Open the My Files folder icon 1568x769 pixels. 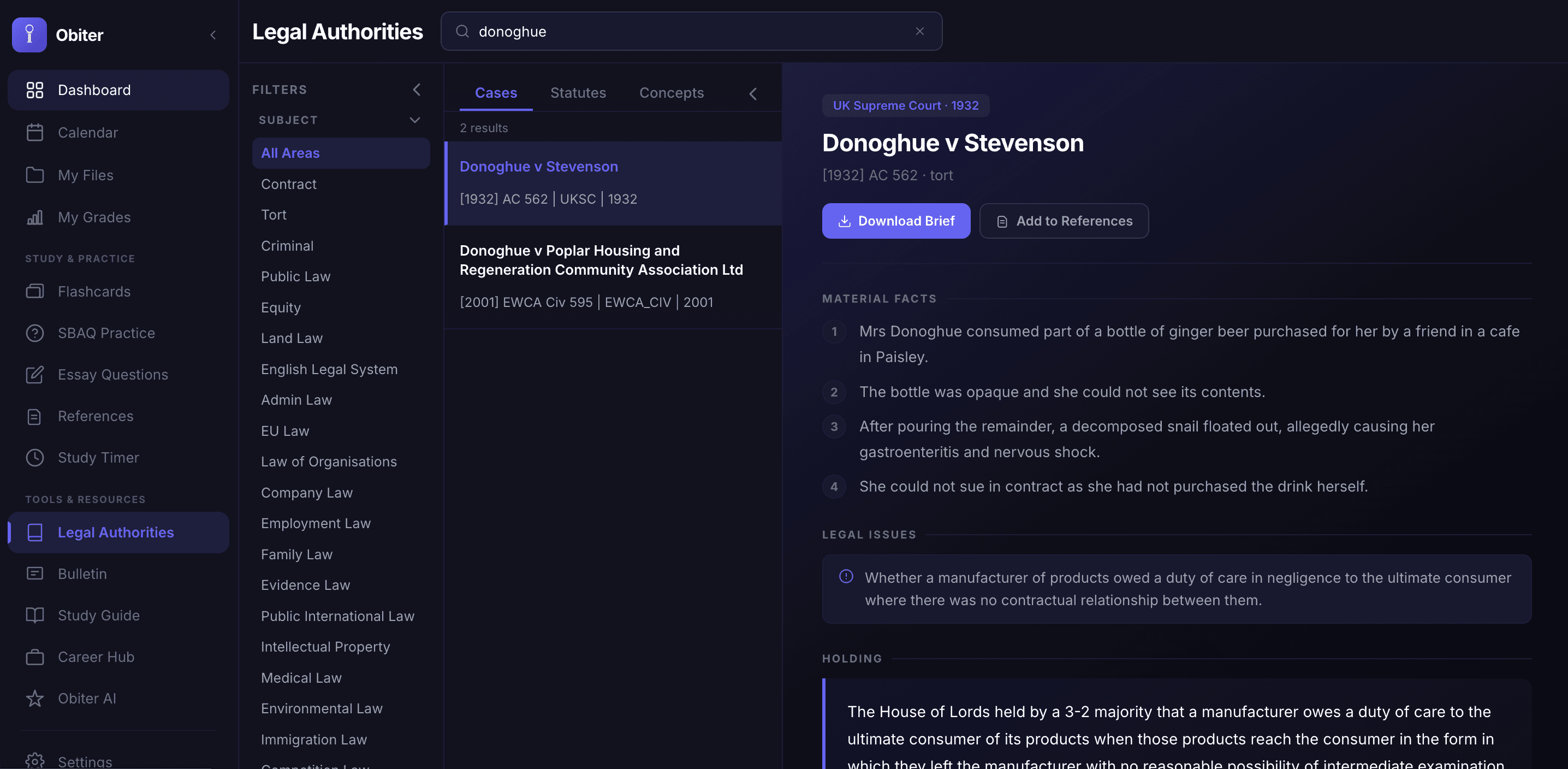click(35, 175)
